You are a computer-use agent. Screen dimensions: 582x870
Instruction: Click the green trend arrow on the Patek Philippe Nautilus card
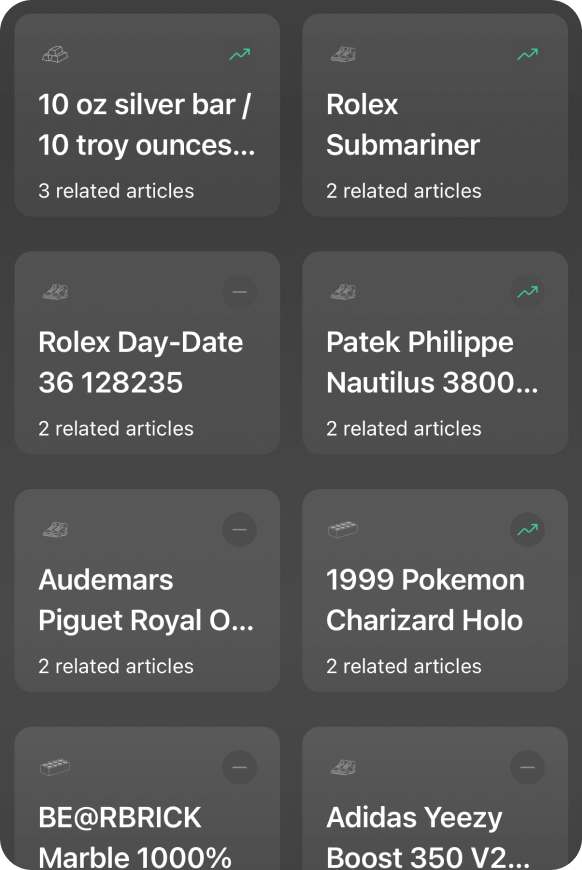point(527,292)
